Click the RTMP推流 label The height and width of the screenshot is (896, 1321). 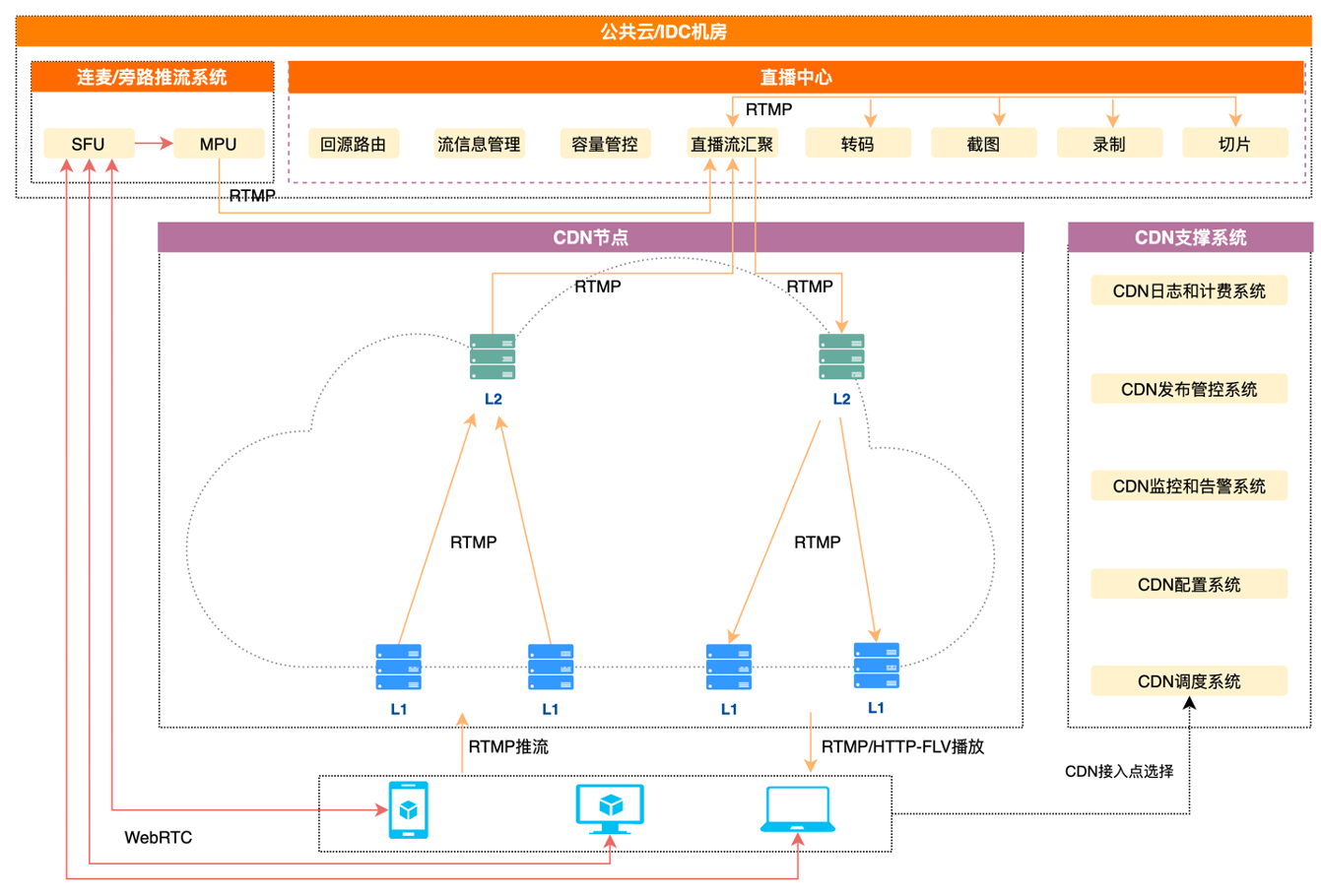pos(508,746)
